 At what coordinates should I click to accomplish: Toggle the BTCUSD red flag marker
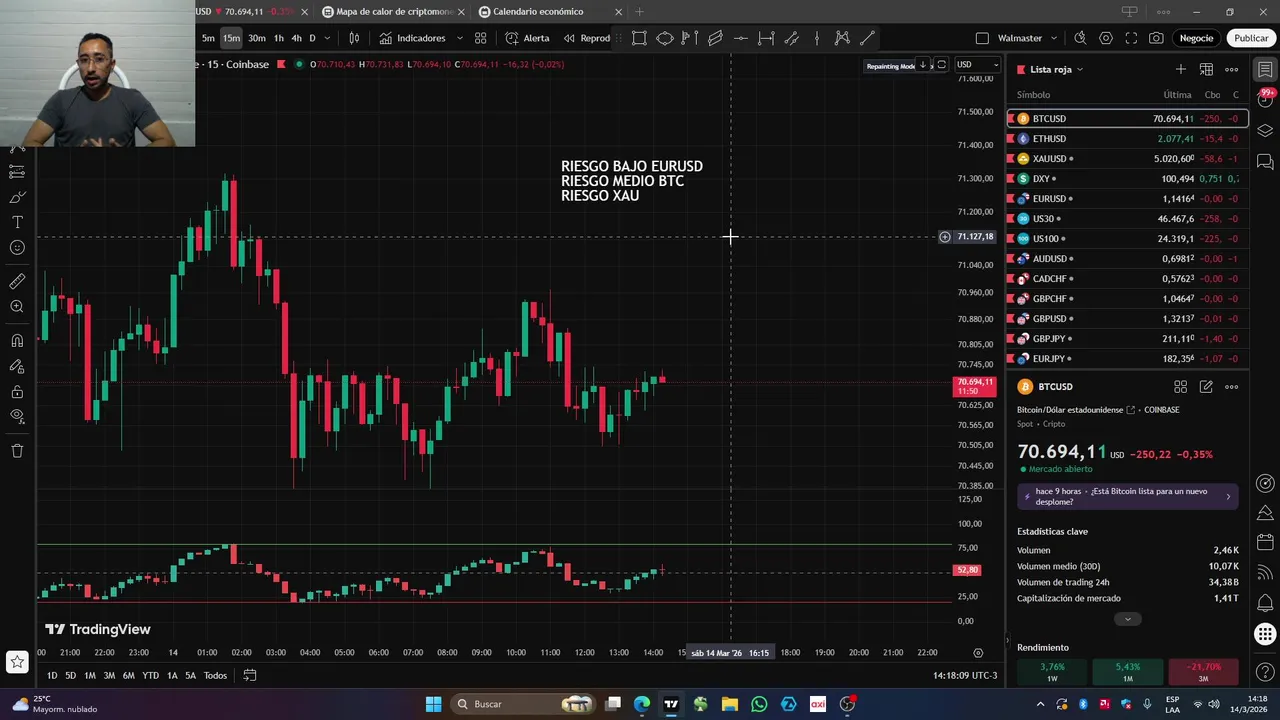(x=1011, y=118)
